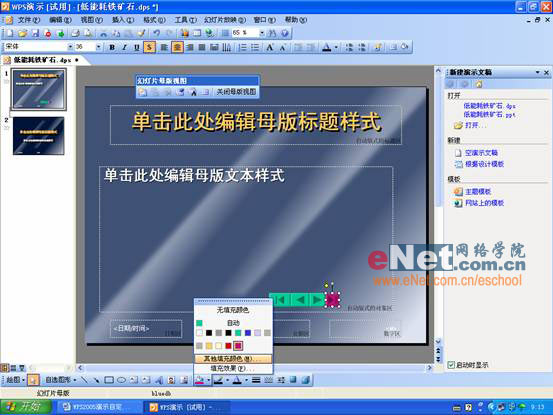553x415 pixels.
Task: Select the Line drawing tool
Action: (x=84, y=380)
